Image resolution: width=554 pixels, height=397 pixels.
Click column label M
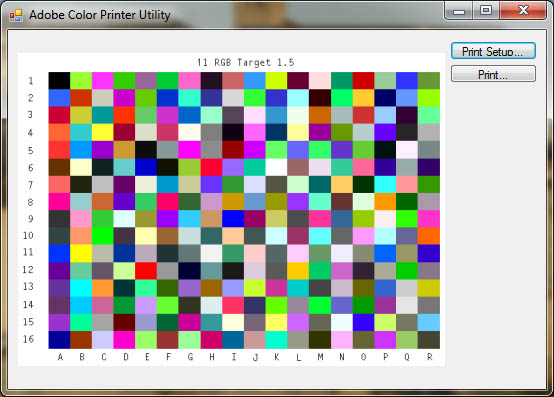(x=320, y=357)
